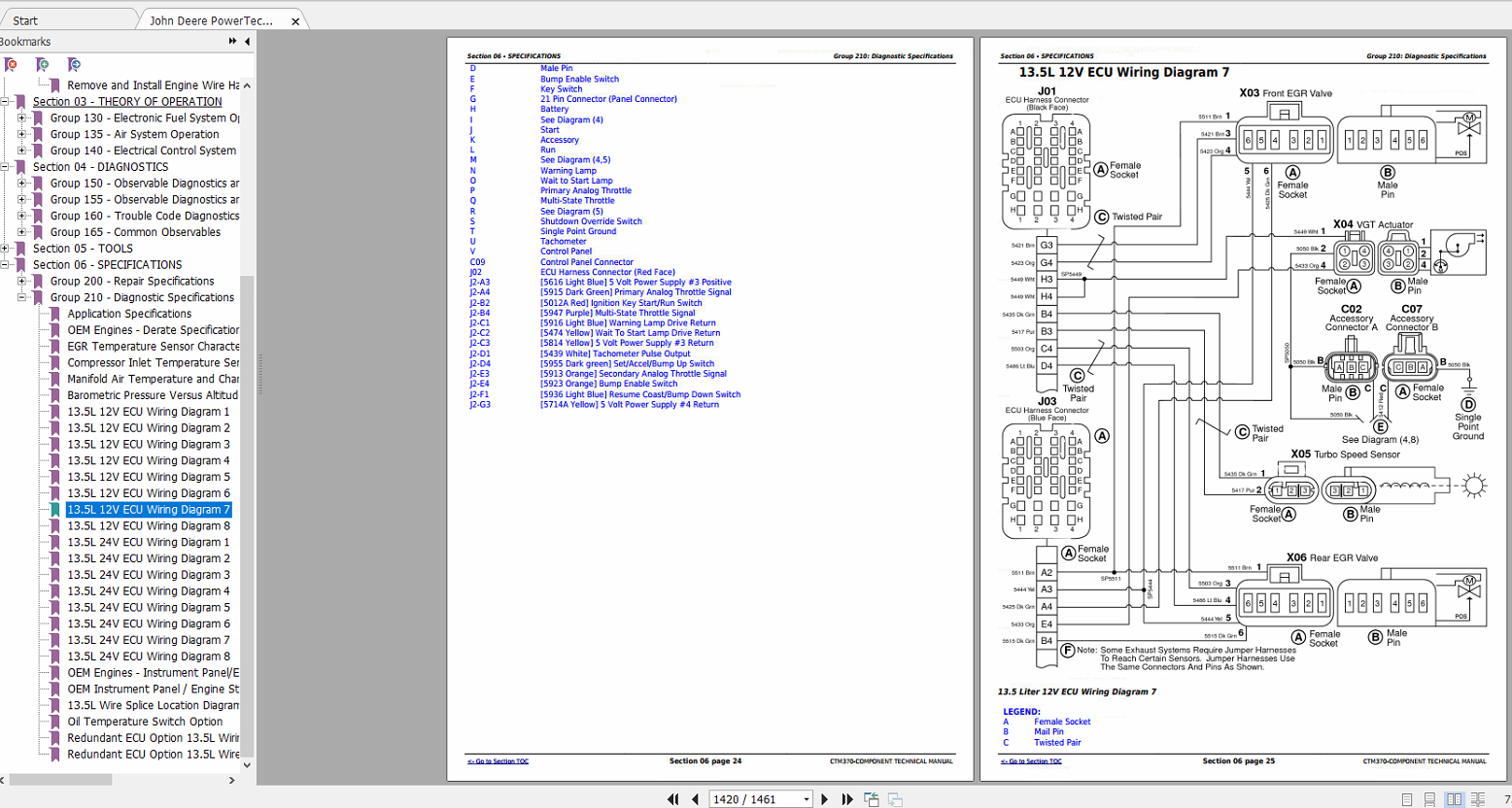Viewport: 1512px width, 808px height.
Task: Expand Group 140 - Electrical Control System
Action: [x=21, y=151]
